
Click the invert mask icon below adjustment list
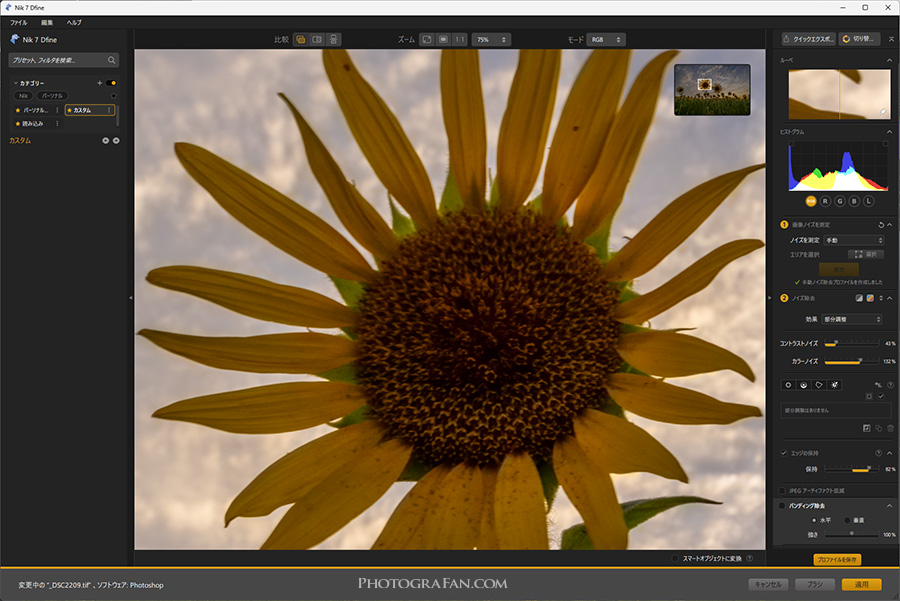coord(867,428)
